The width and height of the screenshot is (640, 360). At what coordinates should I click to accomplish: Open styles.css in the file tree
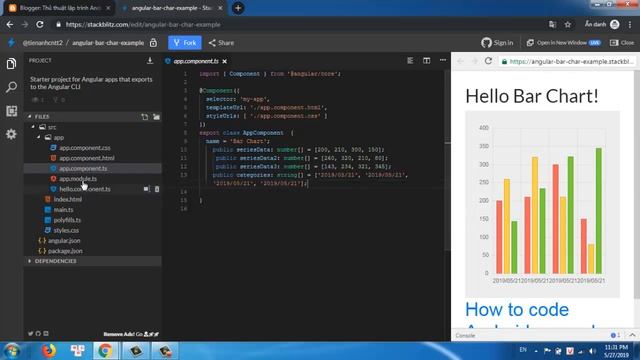tap(66, 230)
